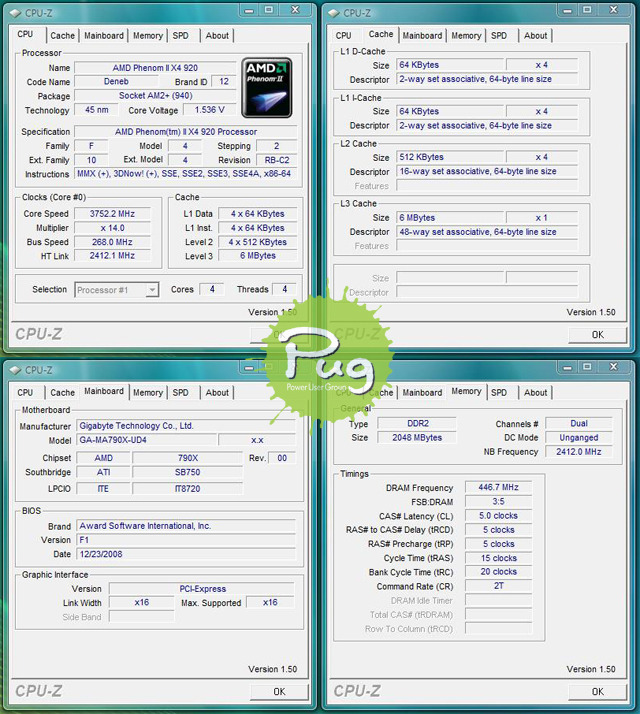This screenshot has height=714, width=640.
Task: Click OK button in Cache window
Action: [597, 335]
